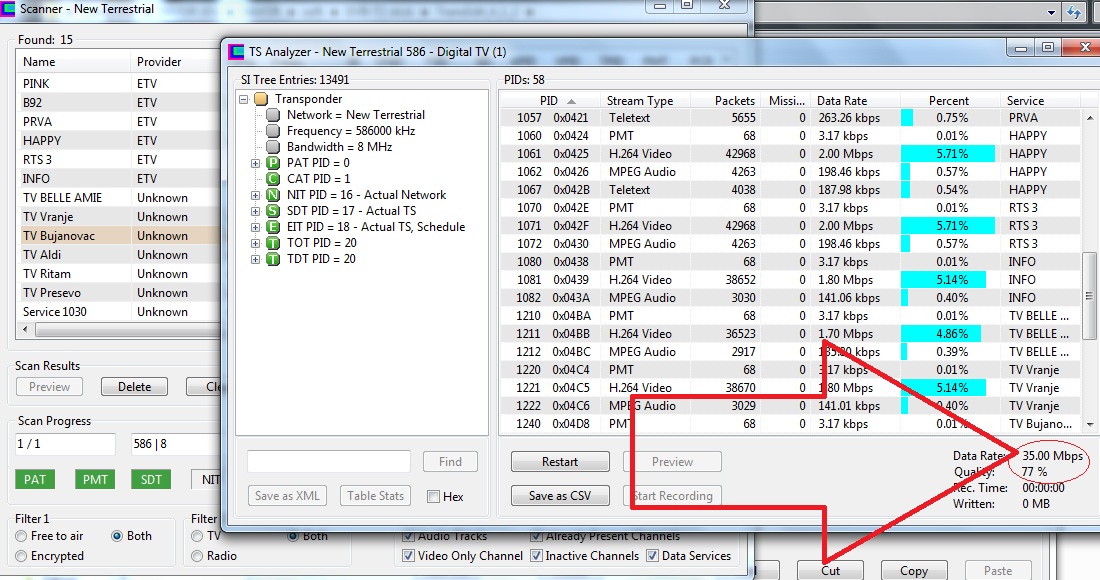Toggle Audio Tracks checkbox
Screen dimensions: 1100x580
click(408, 537)
